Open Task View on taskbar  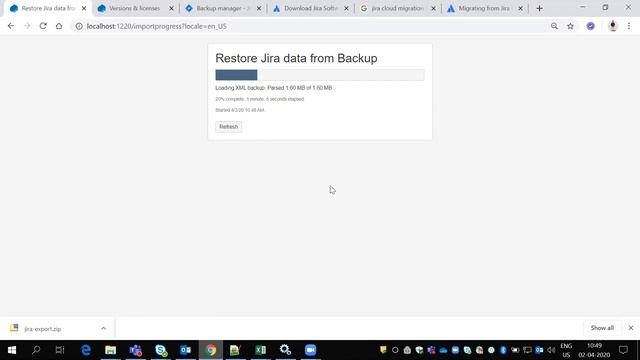click(60, 350)
